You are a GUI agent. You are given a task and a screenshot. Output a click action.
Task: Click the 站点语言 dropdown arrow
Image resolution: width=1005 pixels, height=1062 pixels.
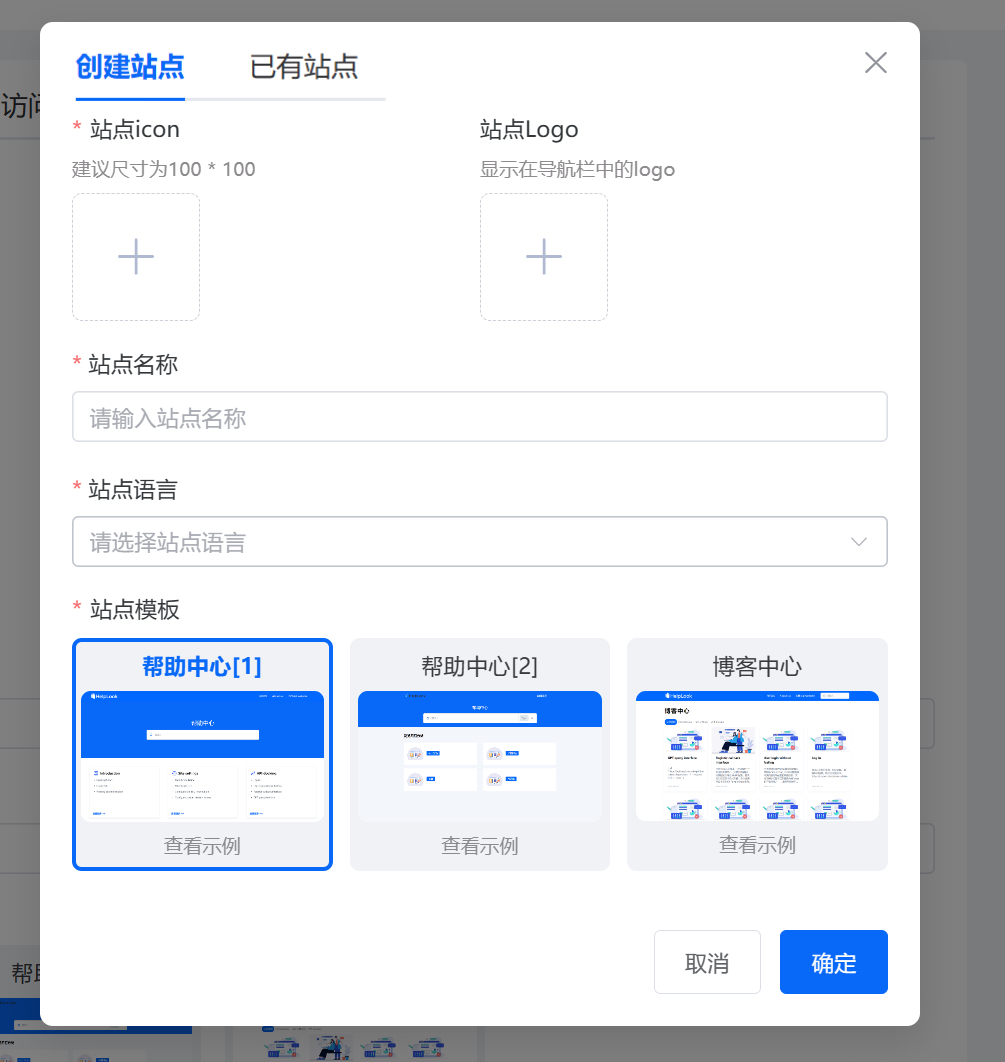tap(858, 542)
